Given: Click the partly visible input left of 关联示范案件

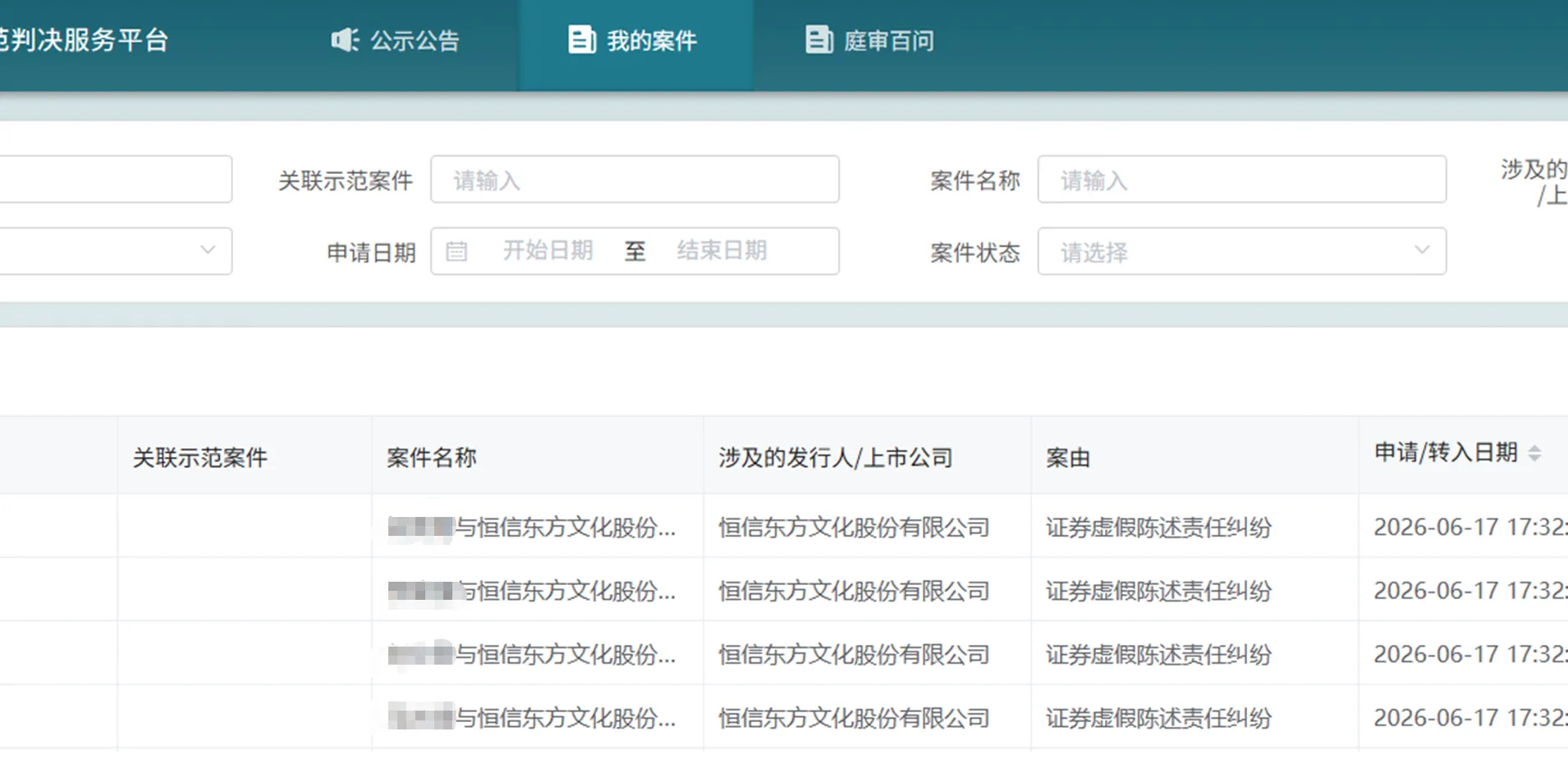Looking at the screenshot, I should coord(115,179).
